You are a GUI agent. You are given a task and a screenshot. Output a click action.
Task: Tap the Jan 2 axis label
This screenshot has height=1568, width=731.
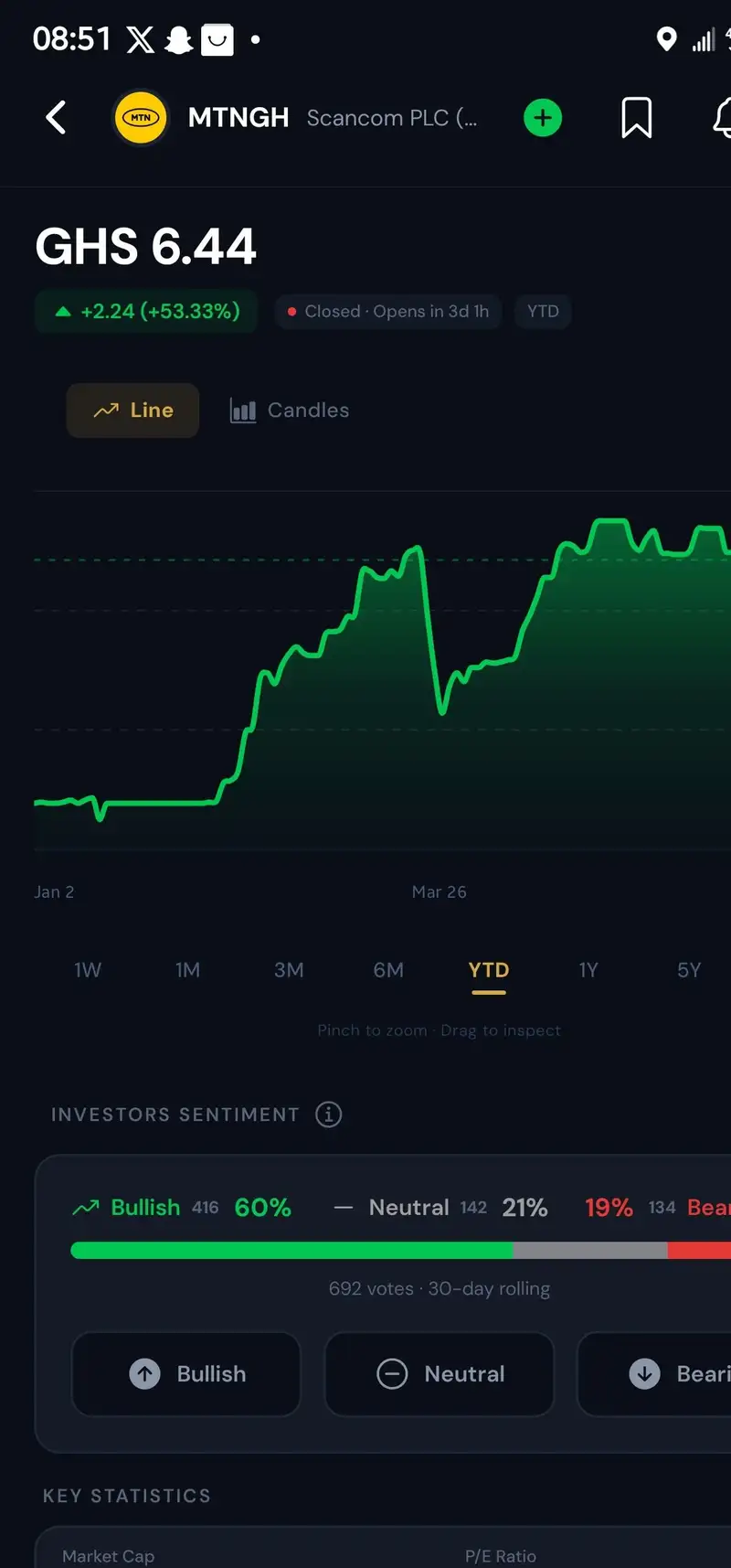point(54,892)
